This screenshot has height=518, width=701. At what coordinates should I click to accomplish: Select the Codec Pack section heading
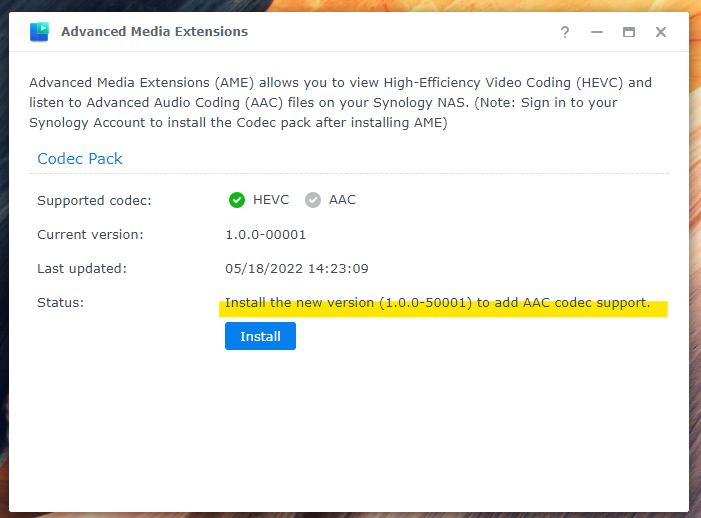click(x=80, y=159)
